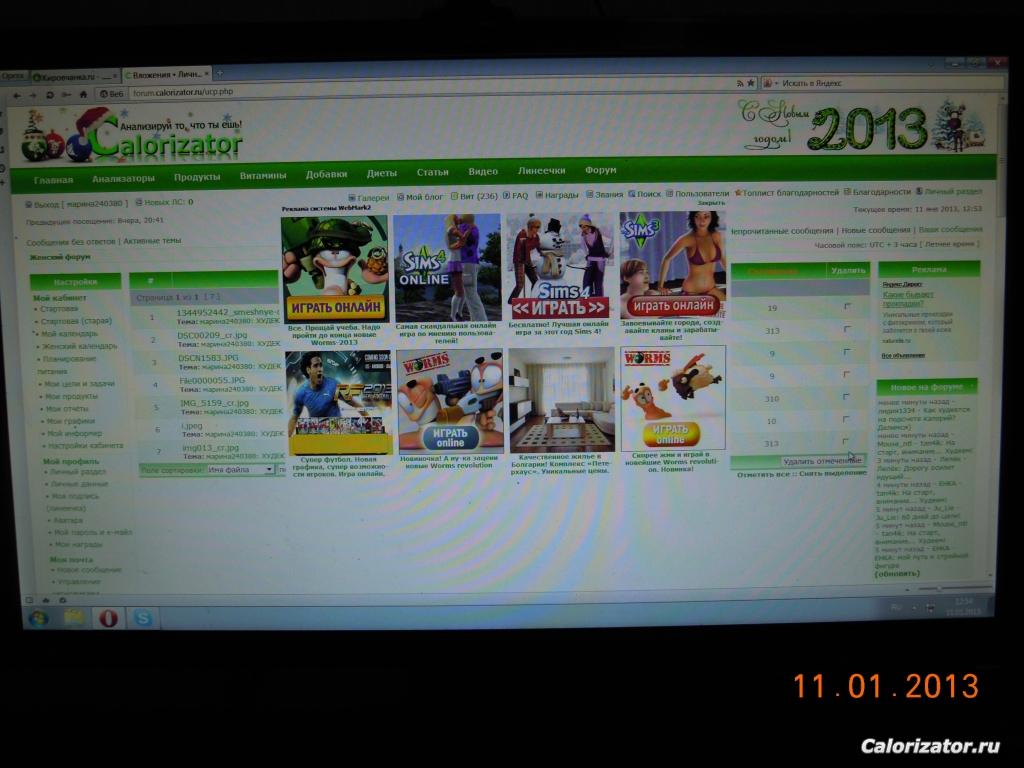Go to 'Главная' in the green menu
This screenshot has height=768, width=1024.
(x=54, y=180)
